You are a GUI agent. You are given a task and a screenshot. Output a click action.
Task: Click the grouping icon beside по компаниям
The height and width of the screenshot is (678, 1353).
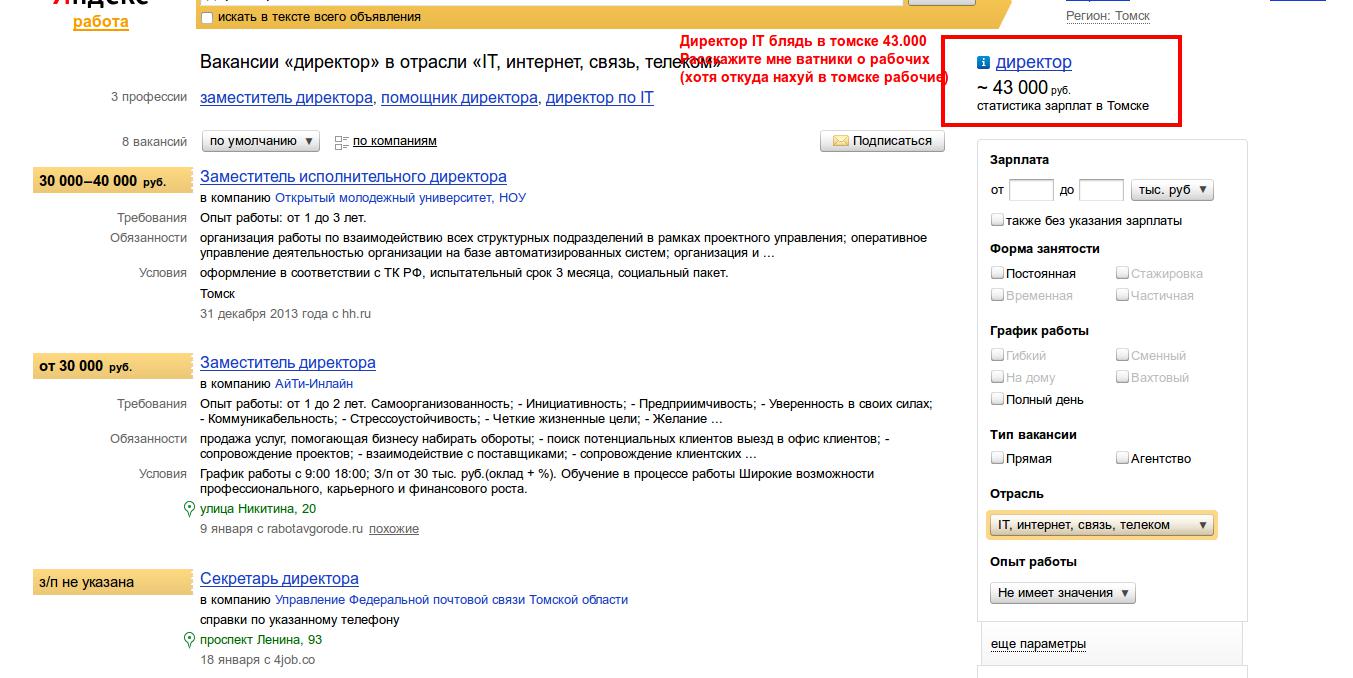coord(341,142)
